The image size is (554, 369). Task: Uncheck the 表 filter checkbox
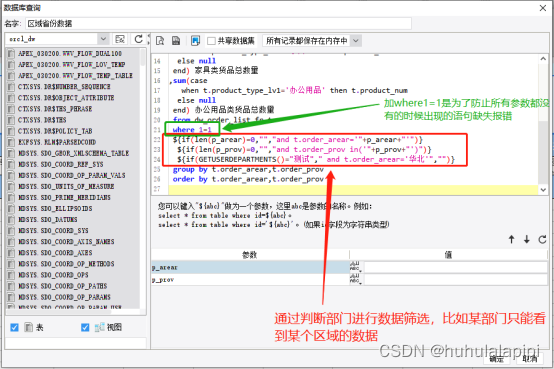[14, 327]
